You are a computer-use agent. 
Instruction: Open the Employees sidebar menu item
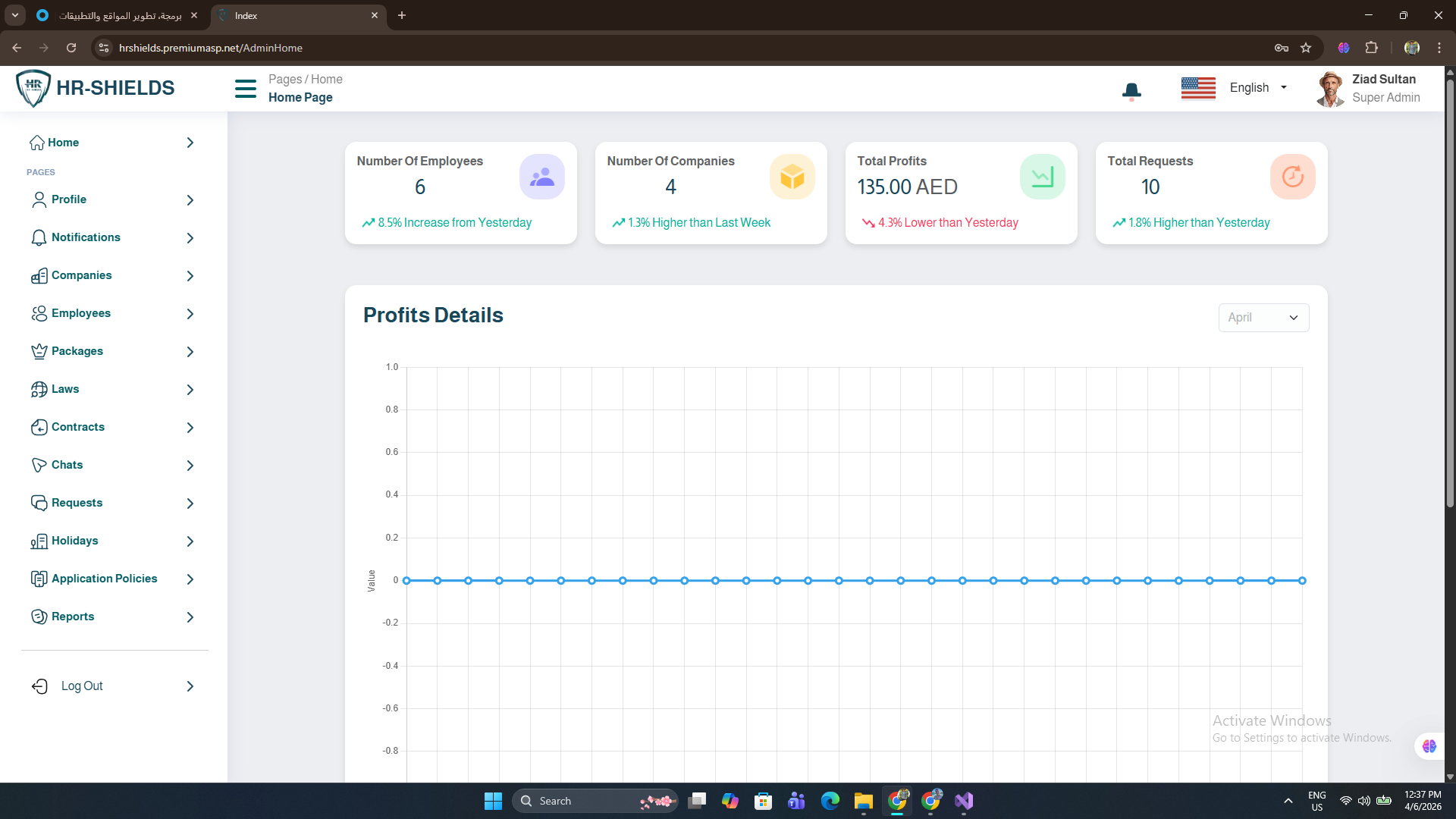(x=81, y=313)
